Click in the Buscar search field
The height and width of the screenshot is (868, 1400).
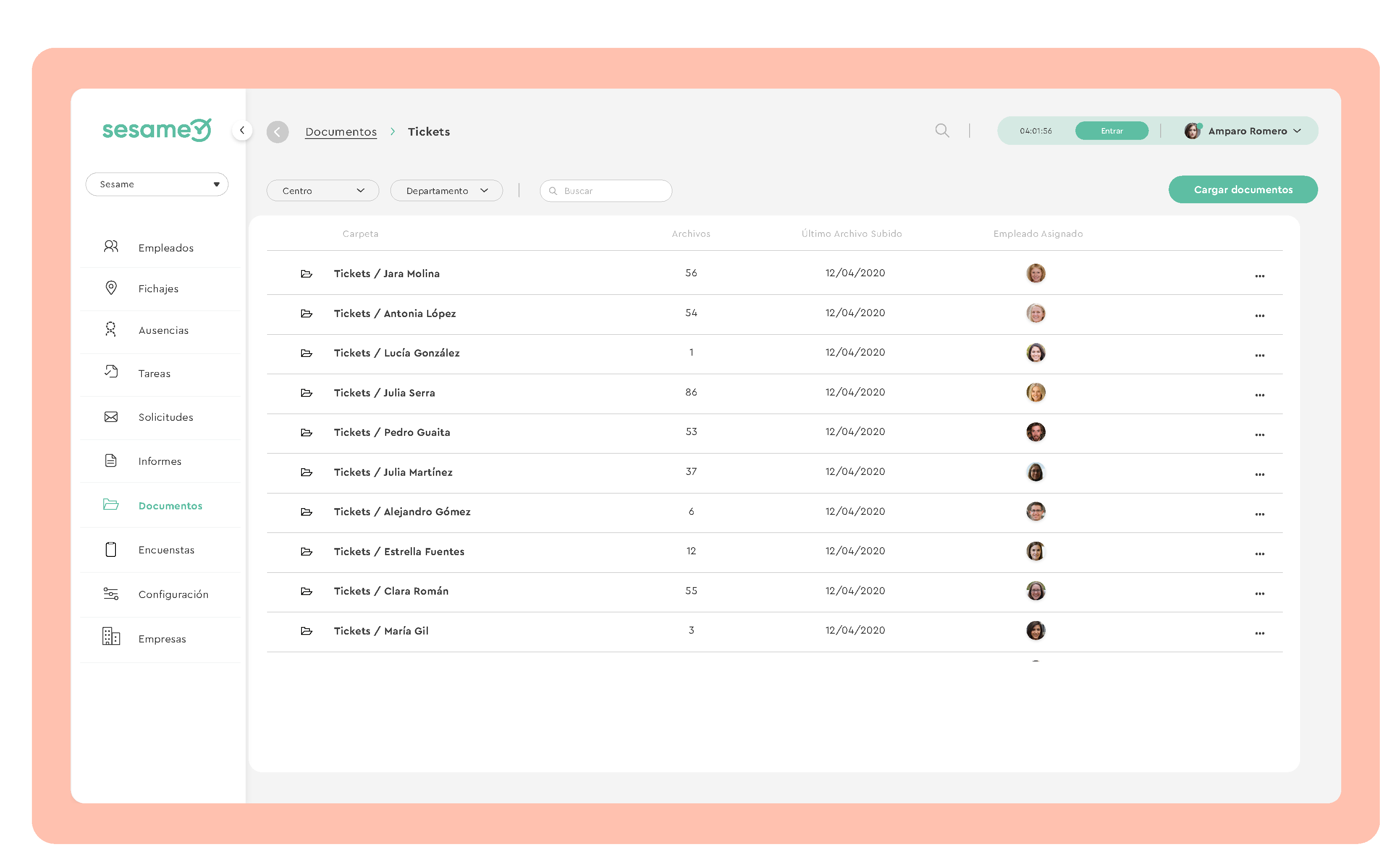tap(606, 191)
